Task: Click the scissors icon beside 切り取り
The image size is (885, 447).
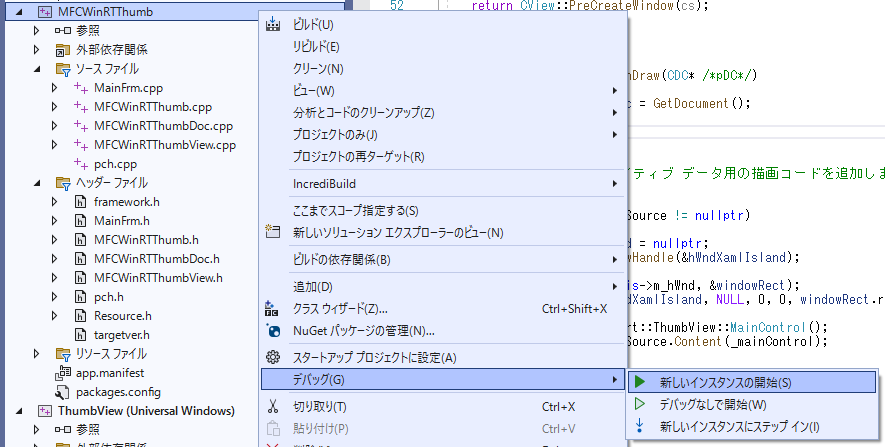Action: coord(273,406)
